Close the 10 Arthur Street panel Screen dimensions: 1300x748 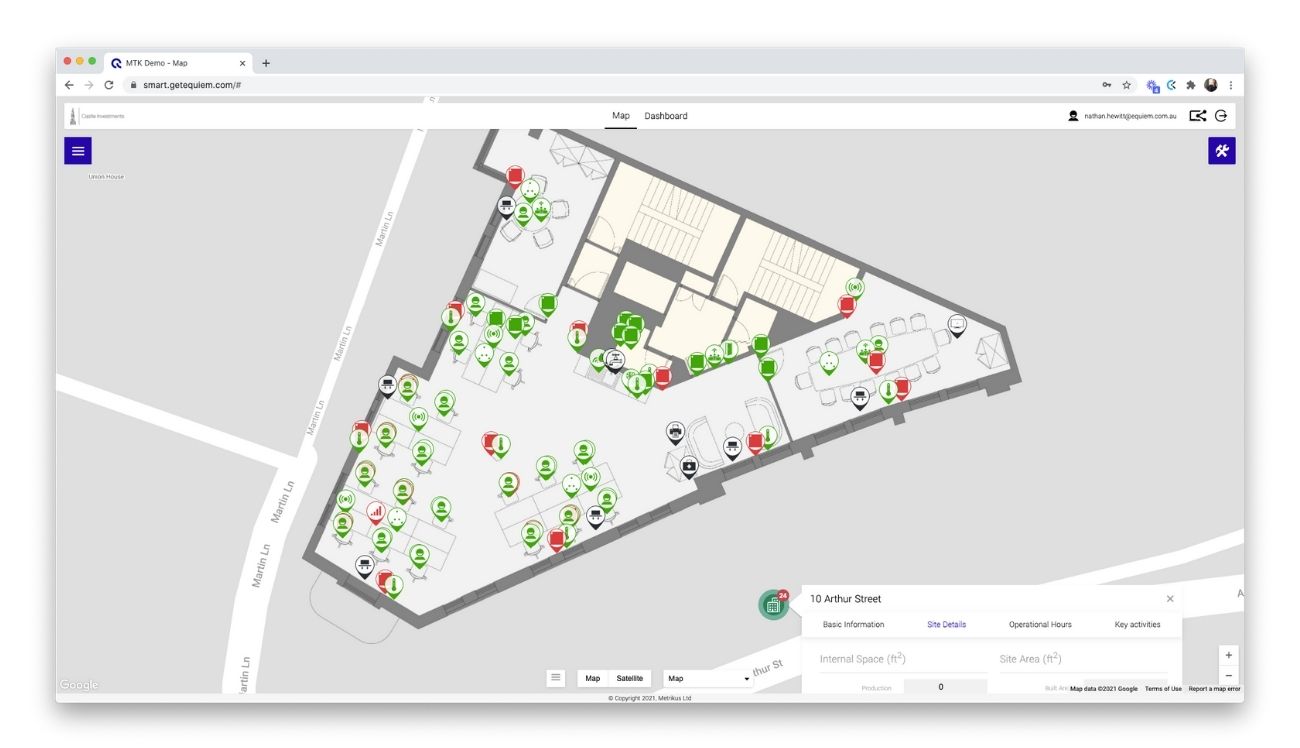tap(1170, 599)
